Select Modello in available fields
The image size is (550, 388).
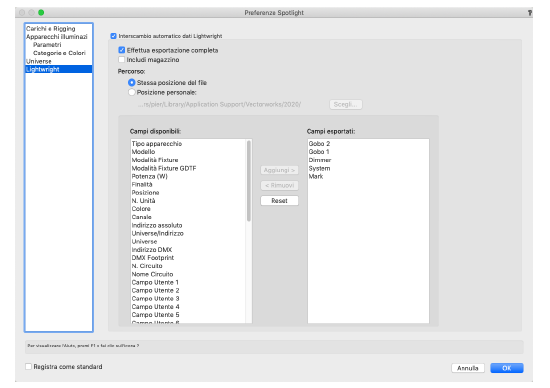[188, 152]
